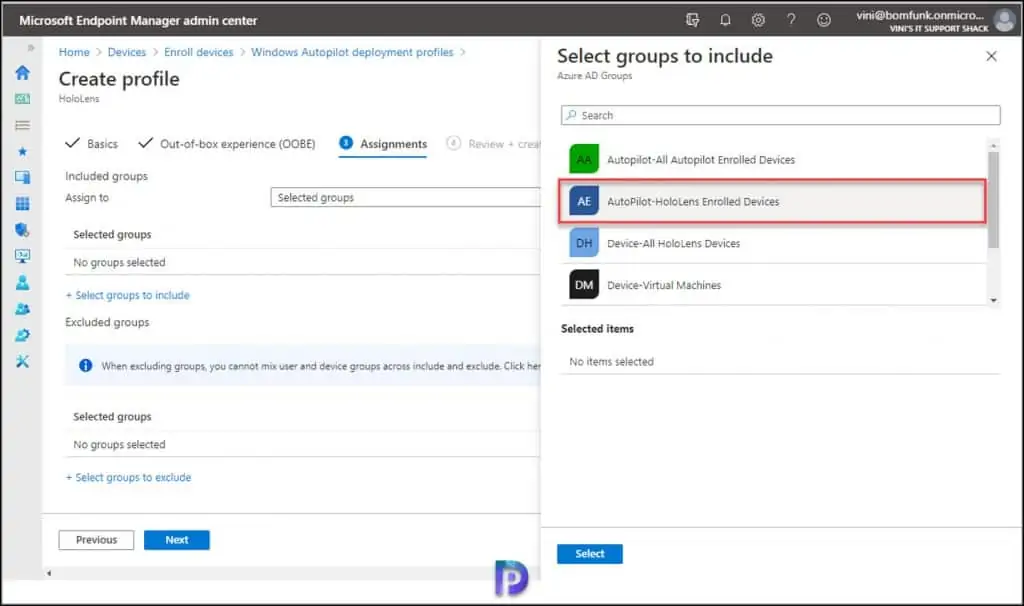1024x606 pixels.
Task: Select Device-Virtual Machines group
Action: point(774,285)
